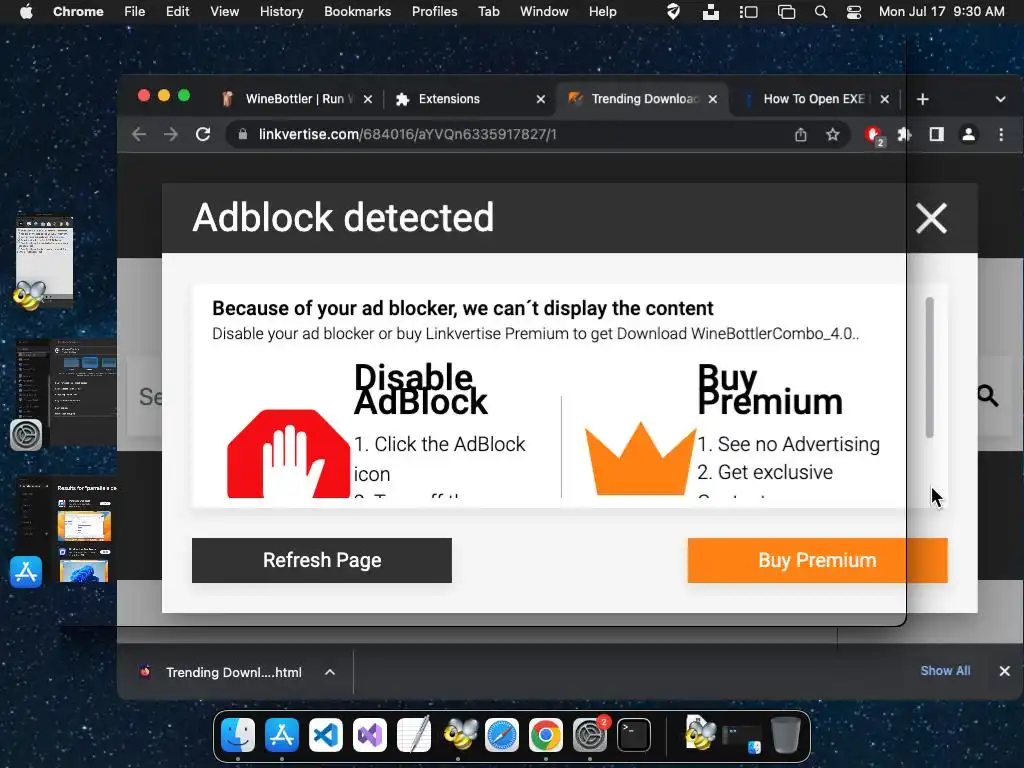Open Control Center in menu bar
The image size is (1024, 768).
(x=854, y=12)
